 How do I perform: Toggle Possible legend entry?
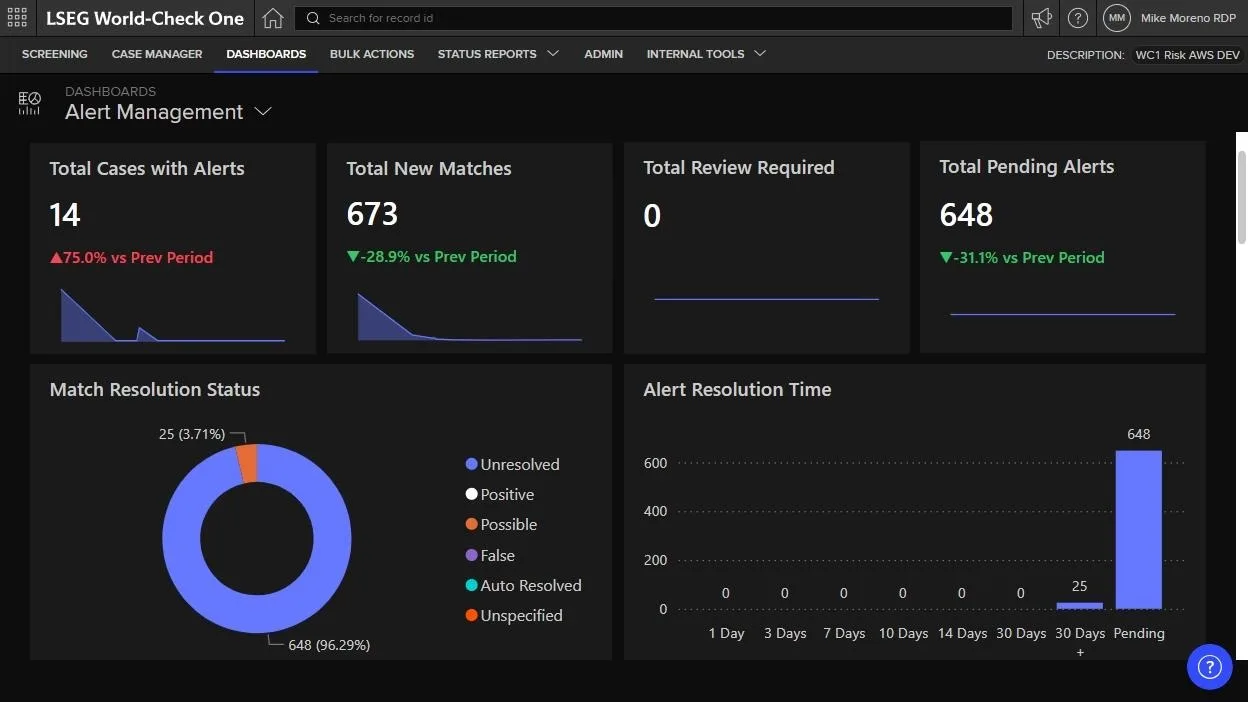point(502,525)
